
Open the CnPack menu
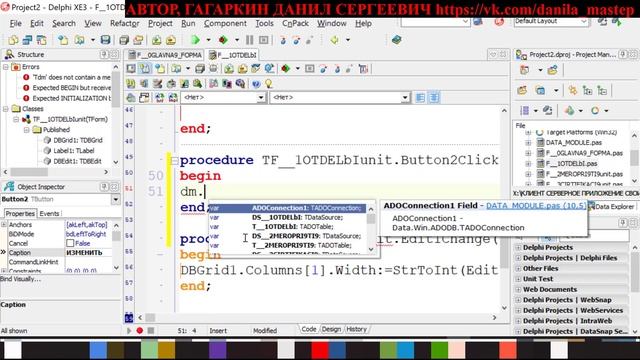click(x=295, y=24)
